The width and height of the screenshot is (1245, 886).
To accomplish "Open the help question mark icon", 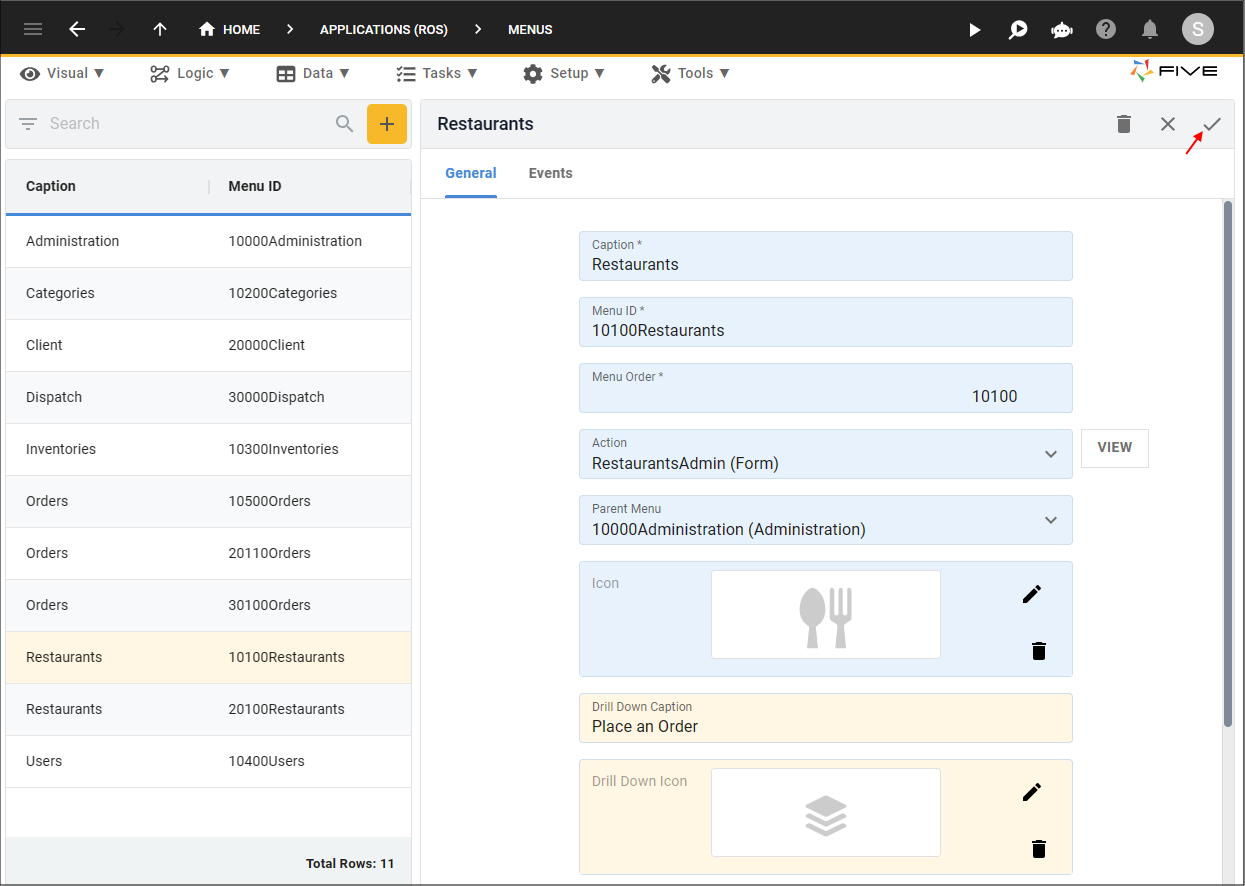I will coord(1106,29).
